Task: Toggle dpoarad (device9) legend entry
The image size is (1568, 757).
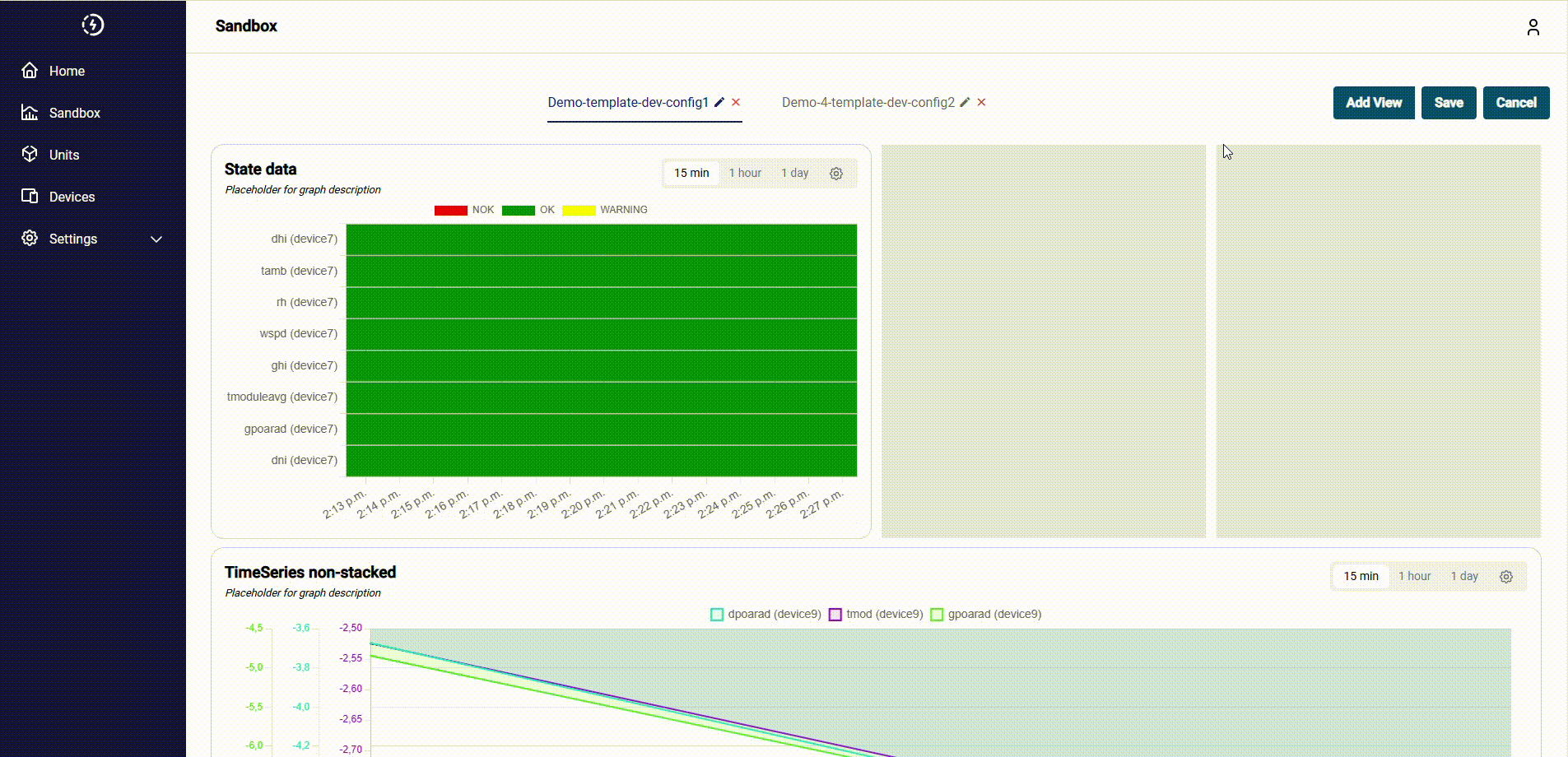Action: 765,614
